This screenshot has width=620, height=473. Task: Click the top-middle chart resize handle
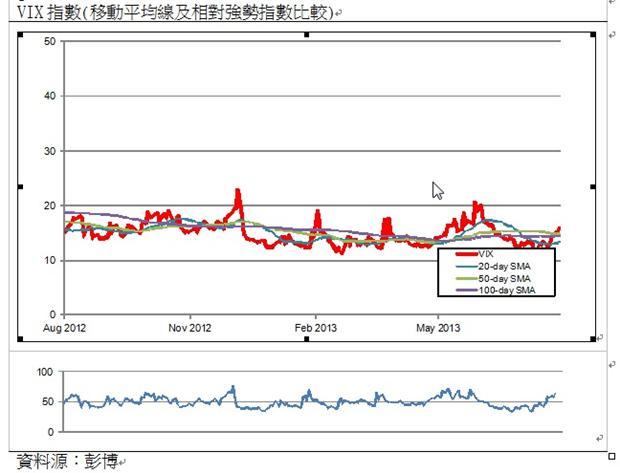click(x=308, y=34)
